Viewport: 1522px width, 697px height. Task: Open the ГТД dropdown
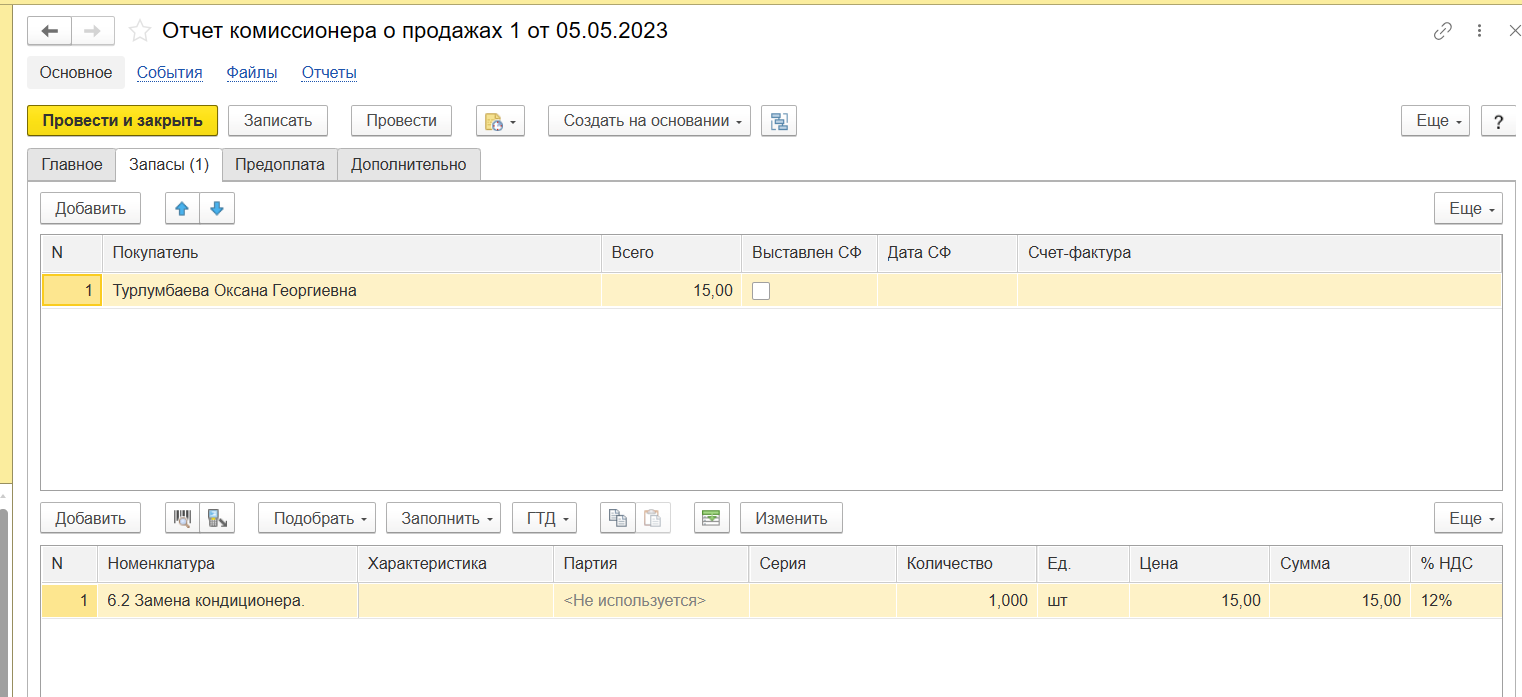pyautogui.click(x=544, y=518)
